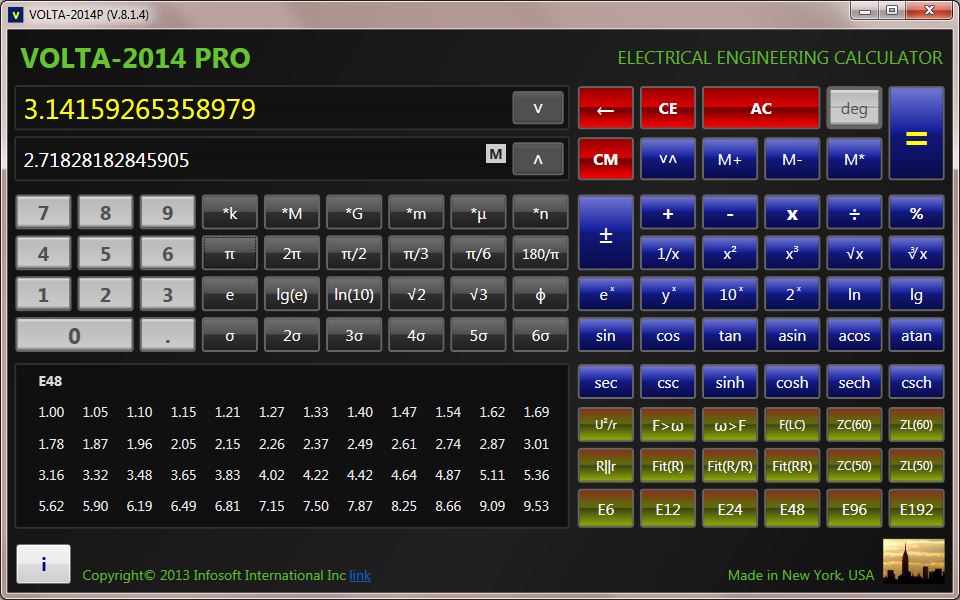Toggle the deg angle mode button
The width and height of the screenshot is (960, 600).
point(854,108)
